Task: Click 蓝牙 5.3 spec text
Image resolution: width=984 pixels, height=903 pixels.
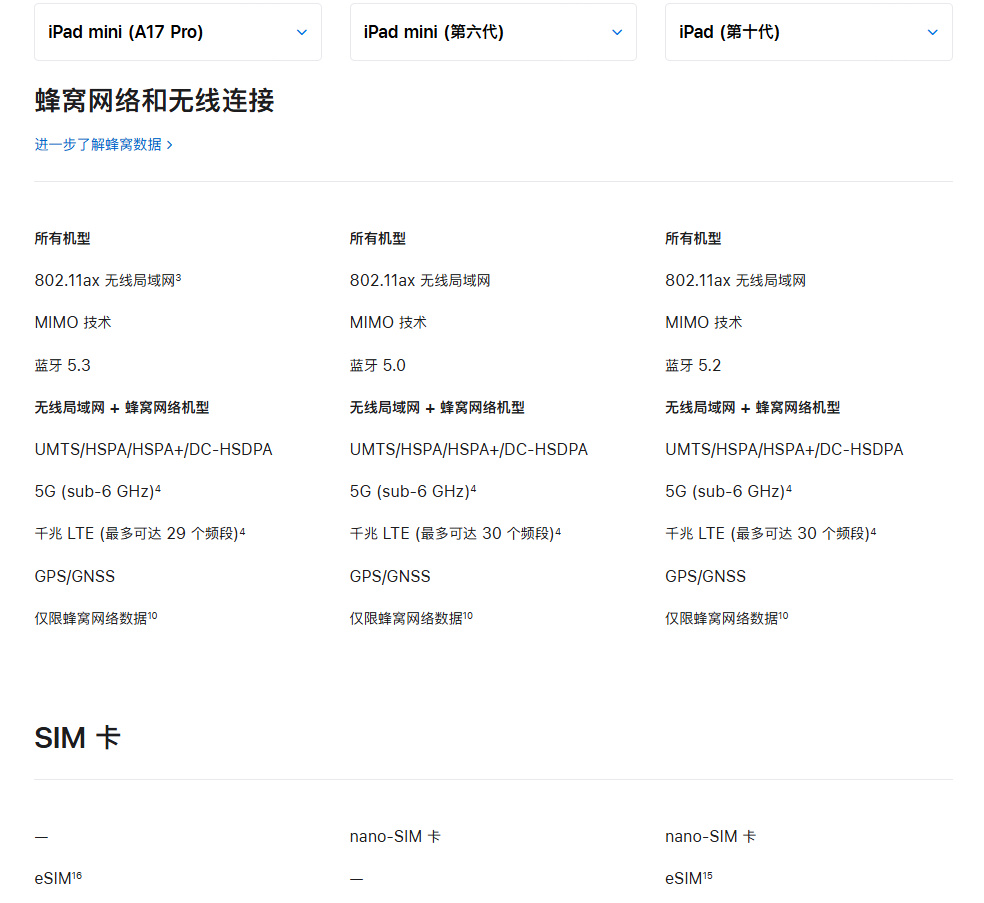Action: [x=63, y=365]
